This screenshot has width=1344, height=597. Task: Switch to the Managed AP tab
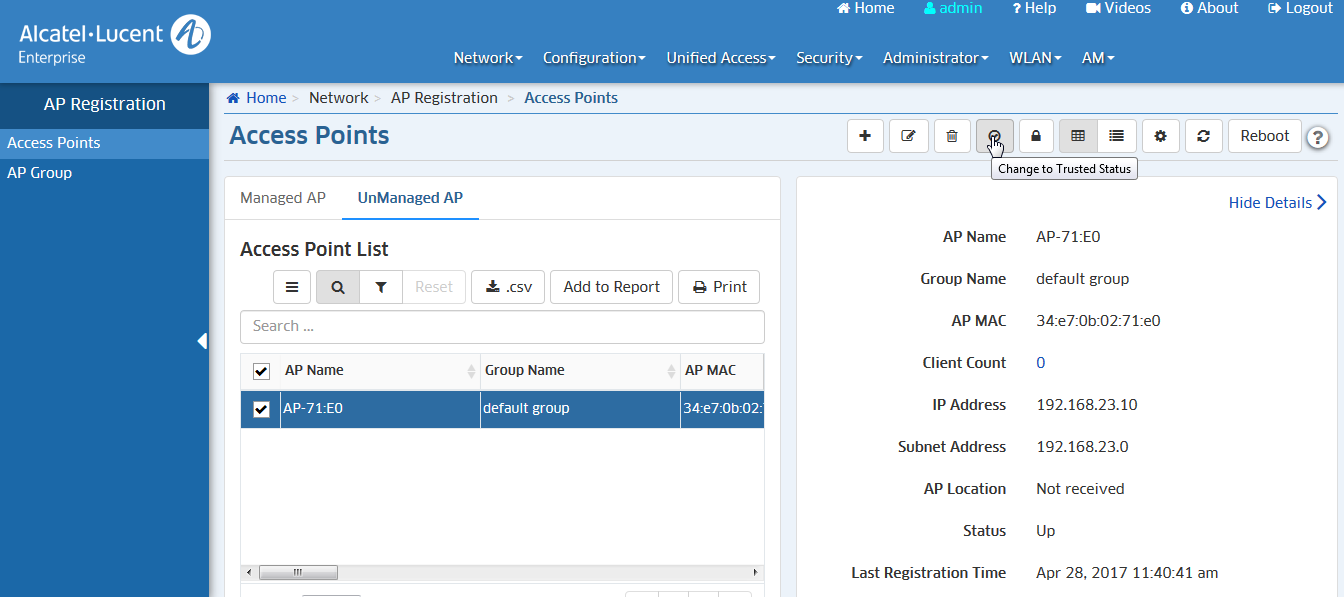[x=283, y=198]
